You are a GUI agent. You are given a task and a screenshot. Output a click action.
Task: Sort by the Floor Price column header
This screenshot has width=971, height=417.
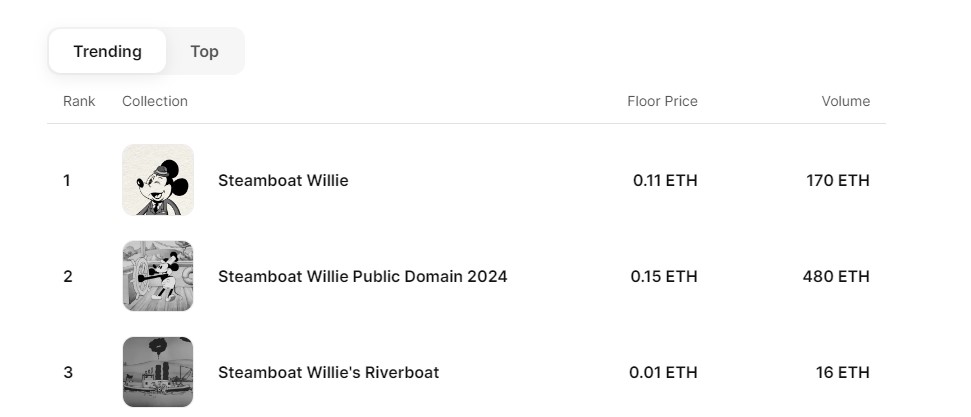point(662,101)
